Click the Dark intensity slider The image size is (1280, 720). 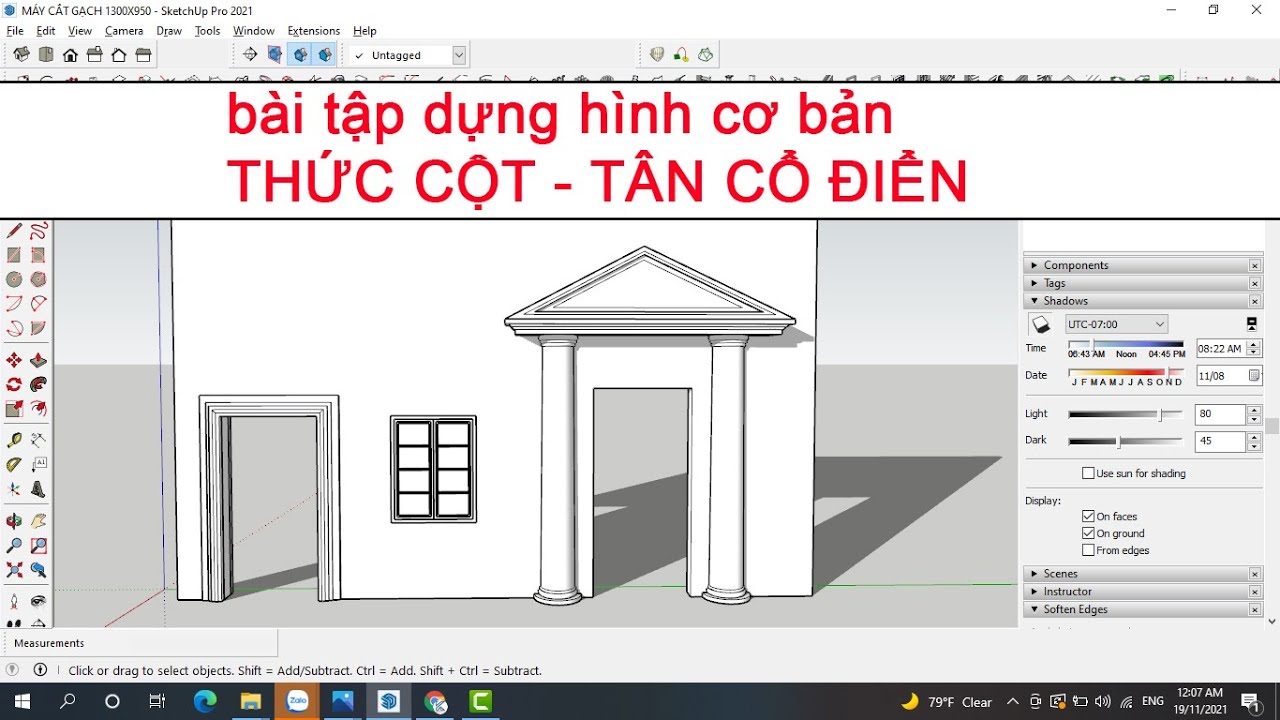click(x=1125, y=441)
